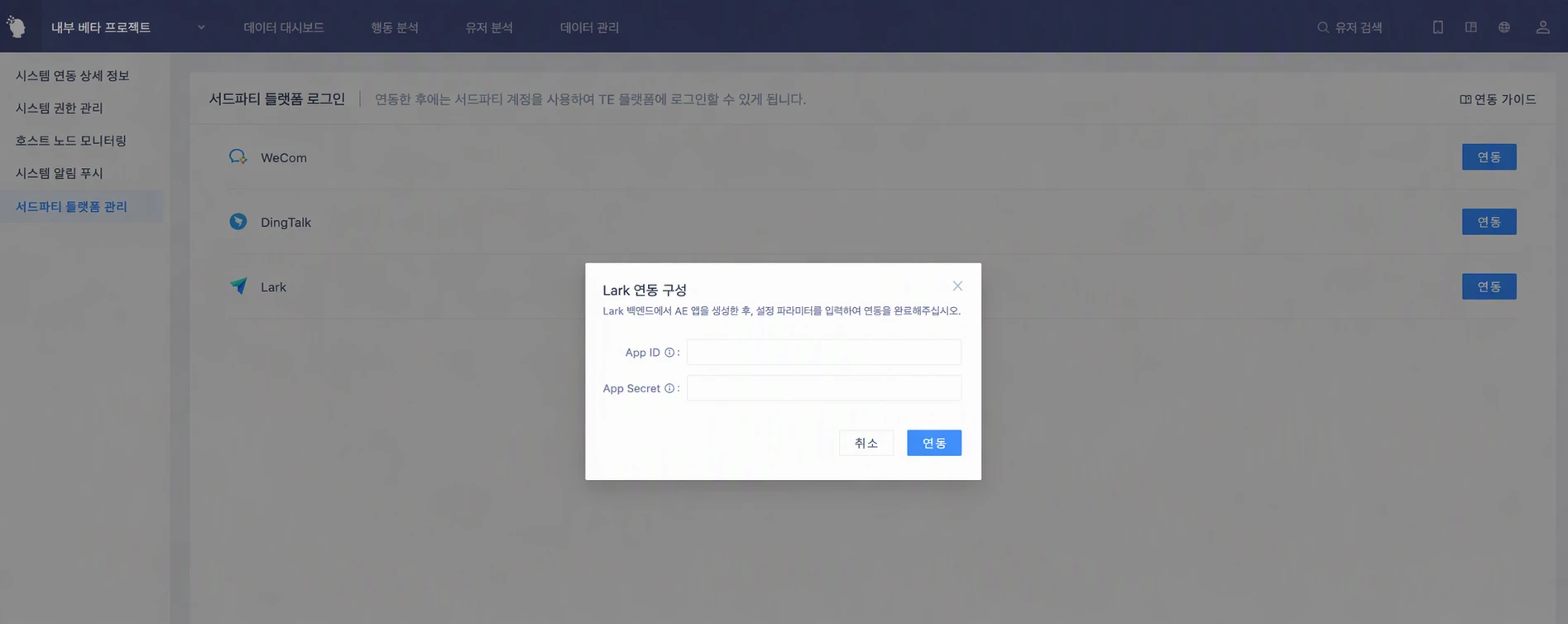
Task: Click the DingTalk logo icon
Action: click(x=238, y=222)
